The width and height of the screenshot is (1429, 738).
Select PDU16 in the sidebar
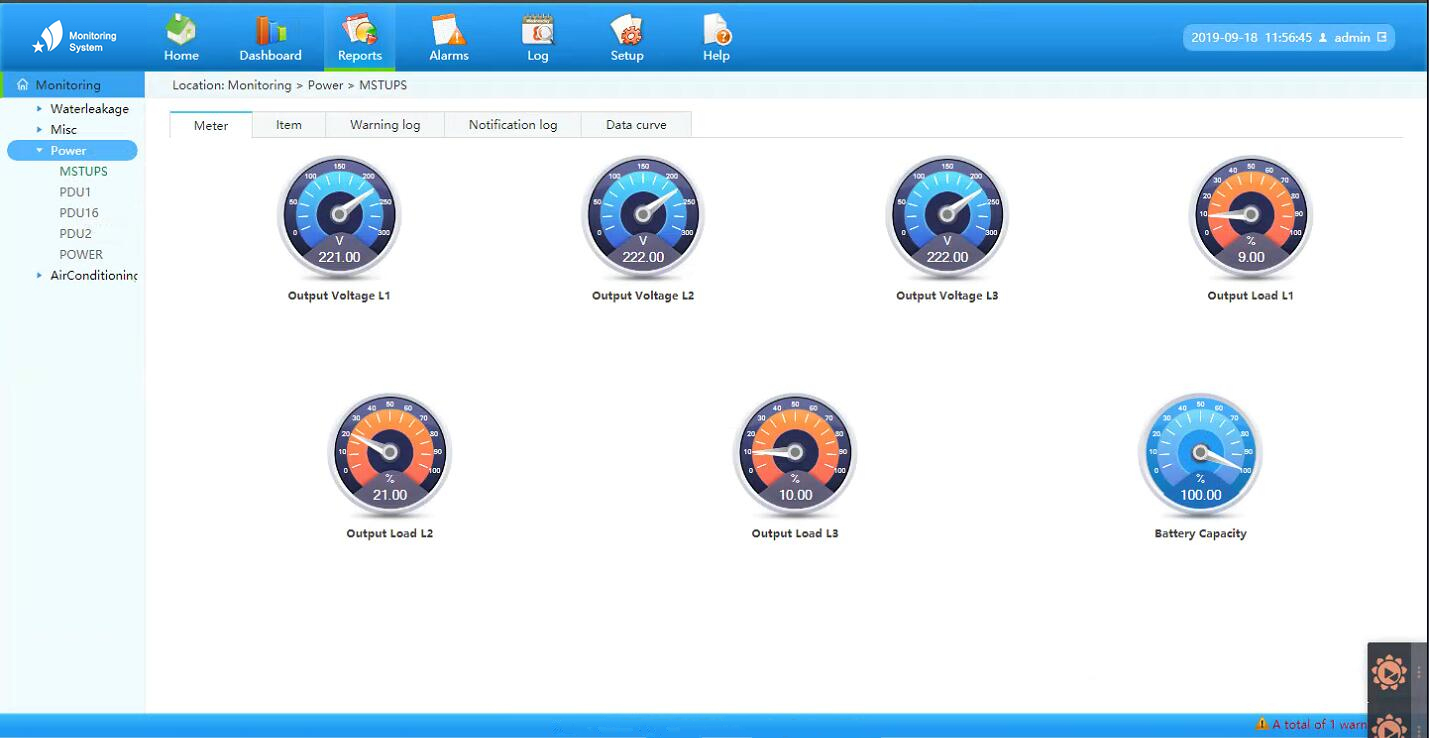[x=79, y=213]
